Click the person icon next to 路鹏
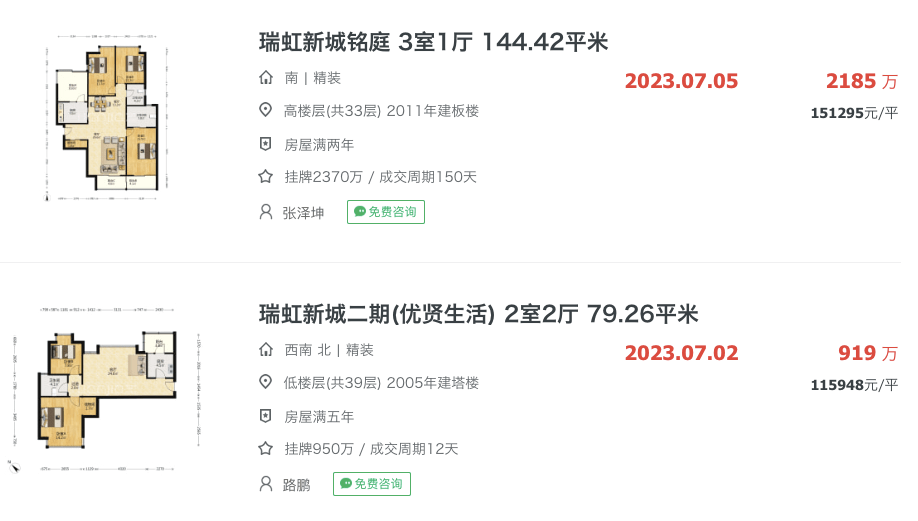Image resolution: width=918 pixels, height=521 pixels. pyautogui.click(x=266, y=484)
